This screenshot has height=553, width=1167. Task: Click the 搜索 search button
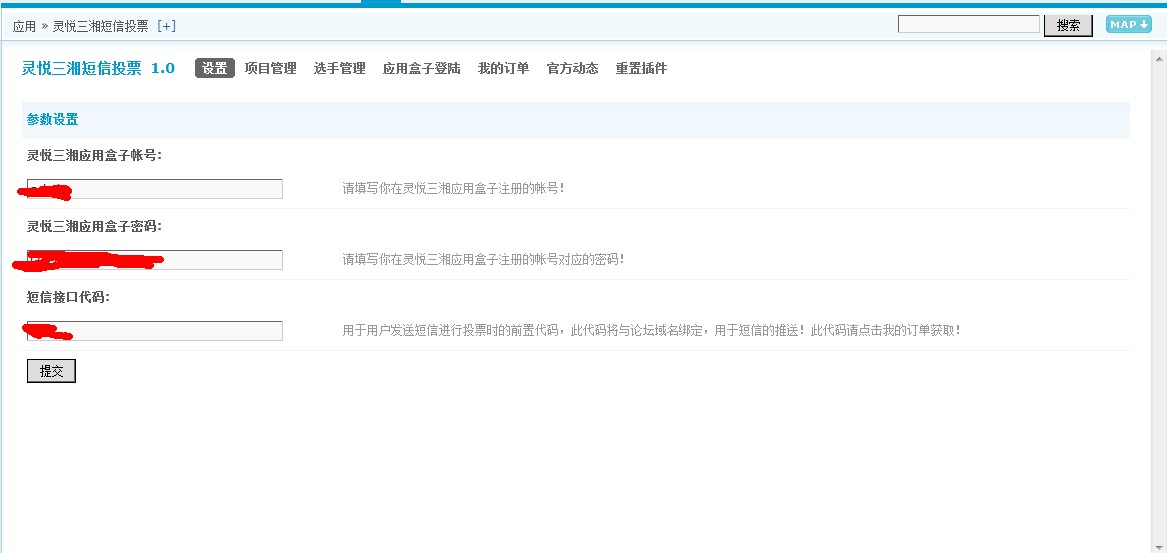click(1068, 25)
